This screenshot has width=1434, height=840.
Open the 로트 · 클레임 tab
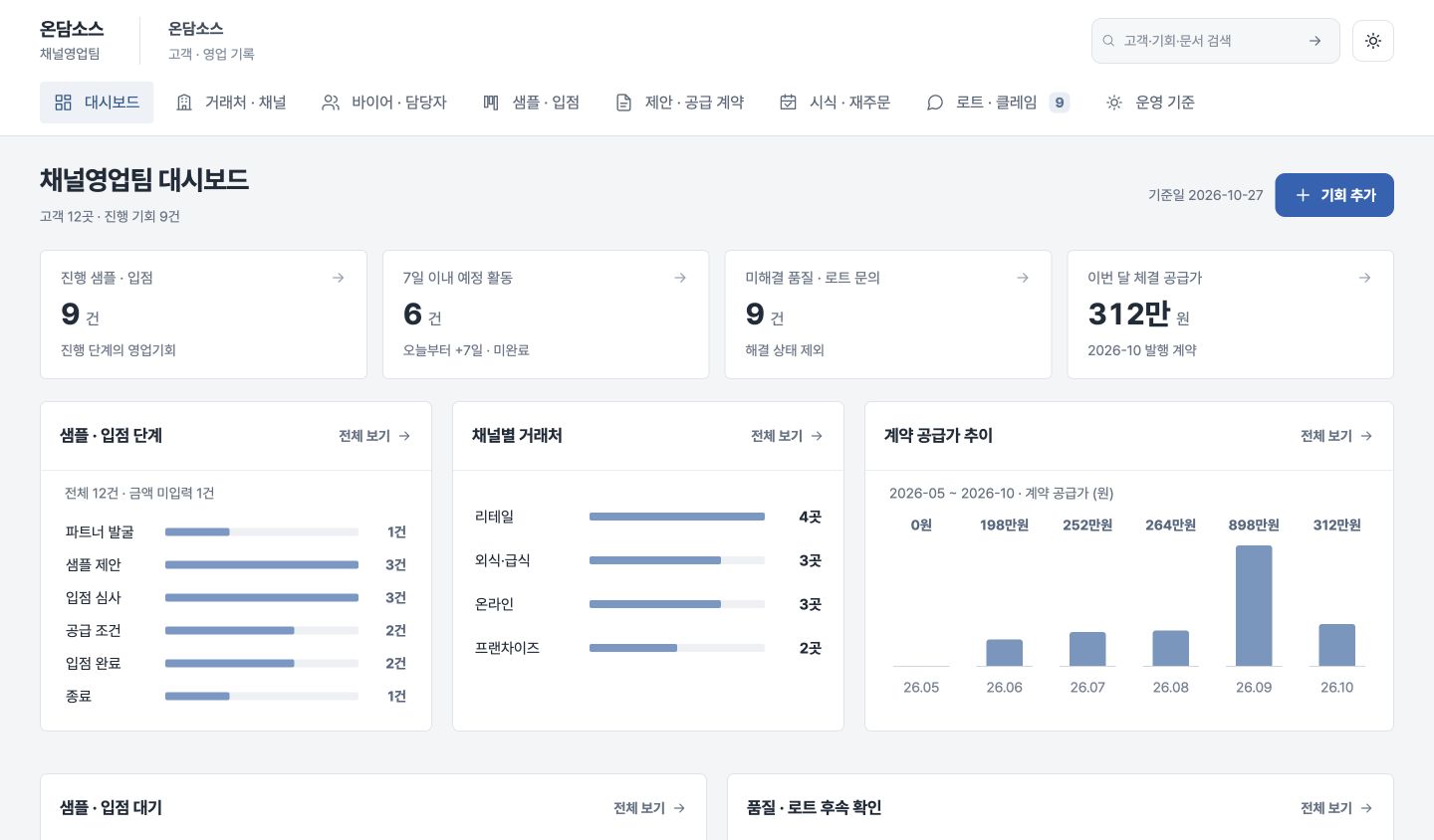coord(998,103)
